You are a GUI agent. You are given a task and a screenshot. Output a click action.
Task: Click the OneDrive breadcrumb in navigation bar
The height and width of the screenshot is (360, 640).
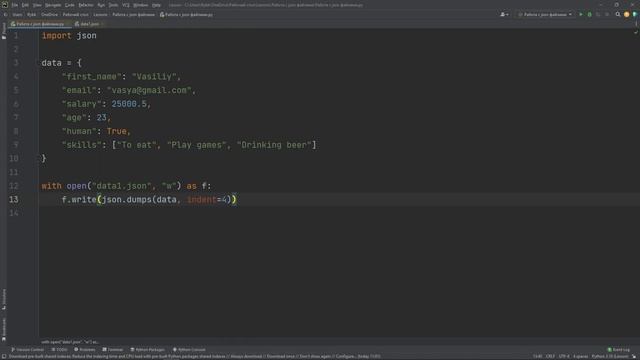(x=49, y=15)
